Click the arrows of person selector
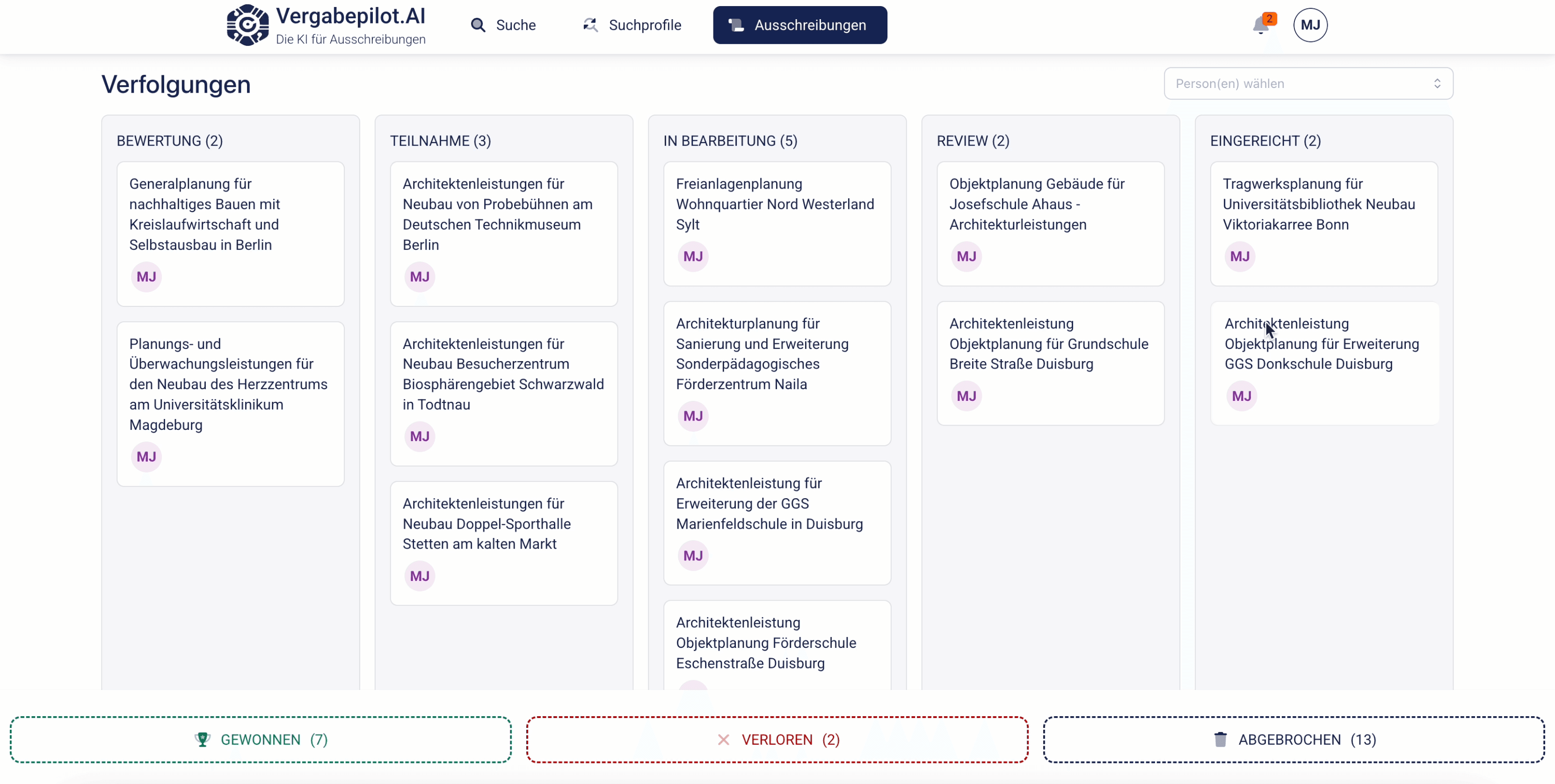This screenshot has width=1555, height=784. [x=1437, y=83]
